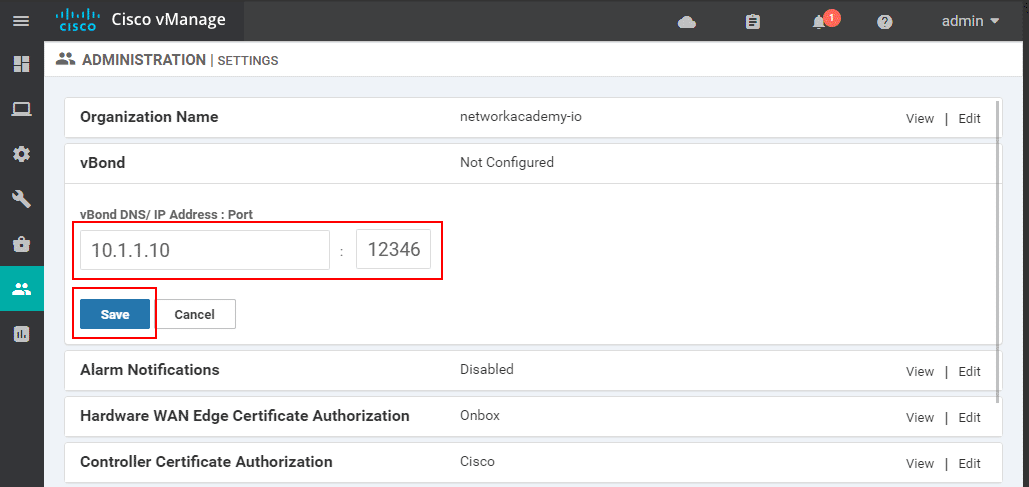Screen dimensions: 1029x487
Task: Click the vBond row heading
Action: [102, 162]
